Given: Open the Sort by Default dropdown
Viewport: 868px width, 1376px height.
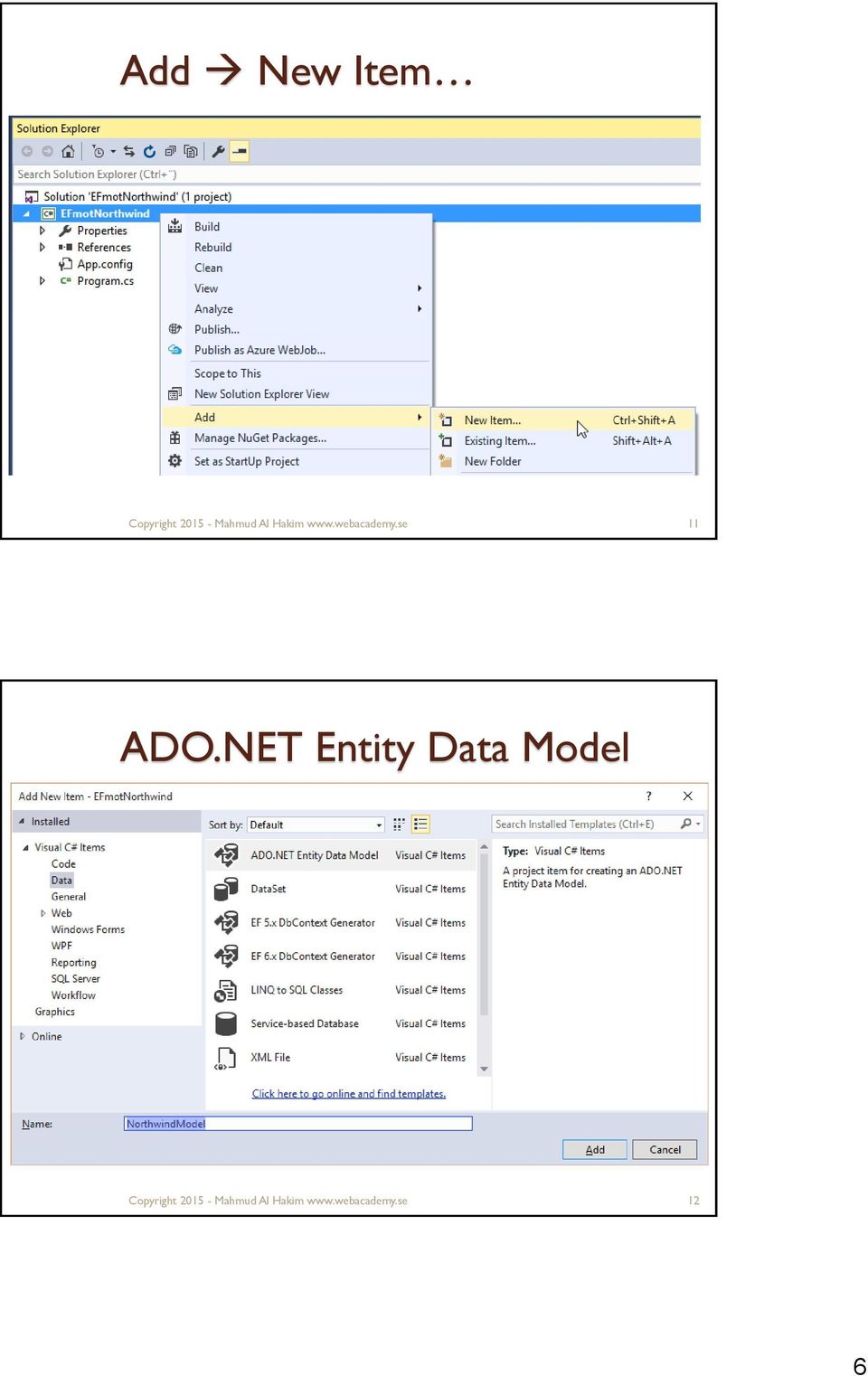Looking at the screenshot, I should (316, 825).
